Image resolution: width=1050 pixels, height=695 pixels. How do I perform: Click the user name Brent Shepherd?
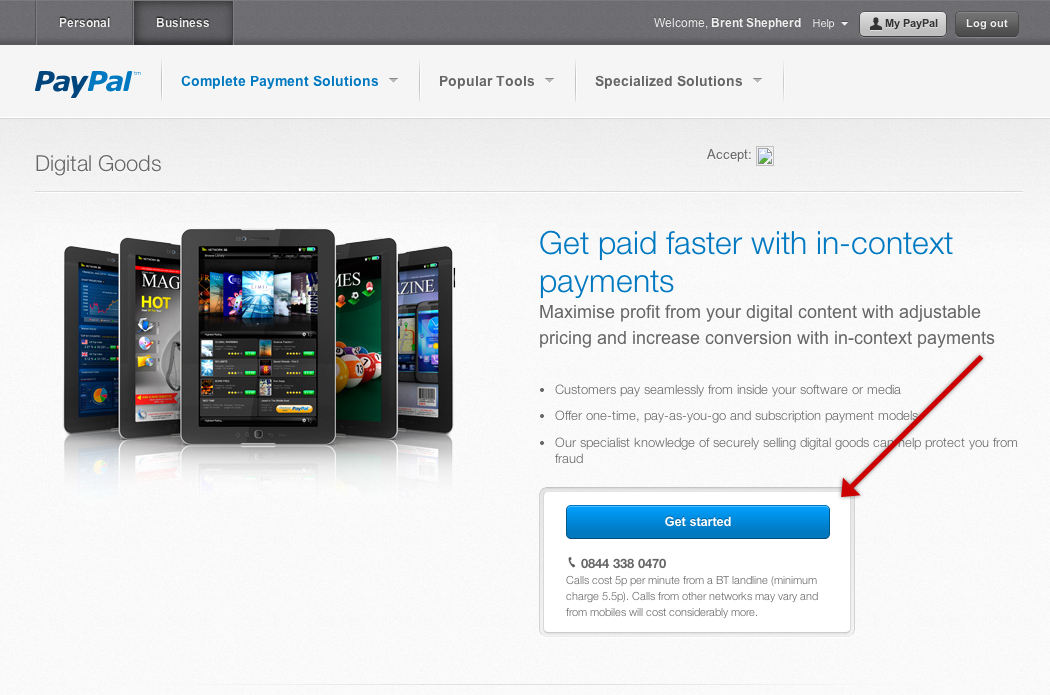756,23
